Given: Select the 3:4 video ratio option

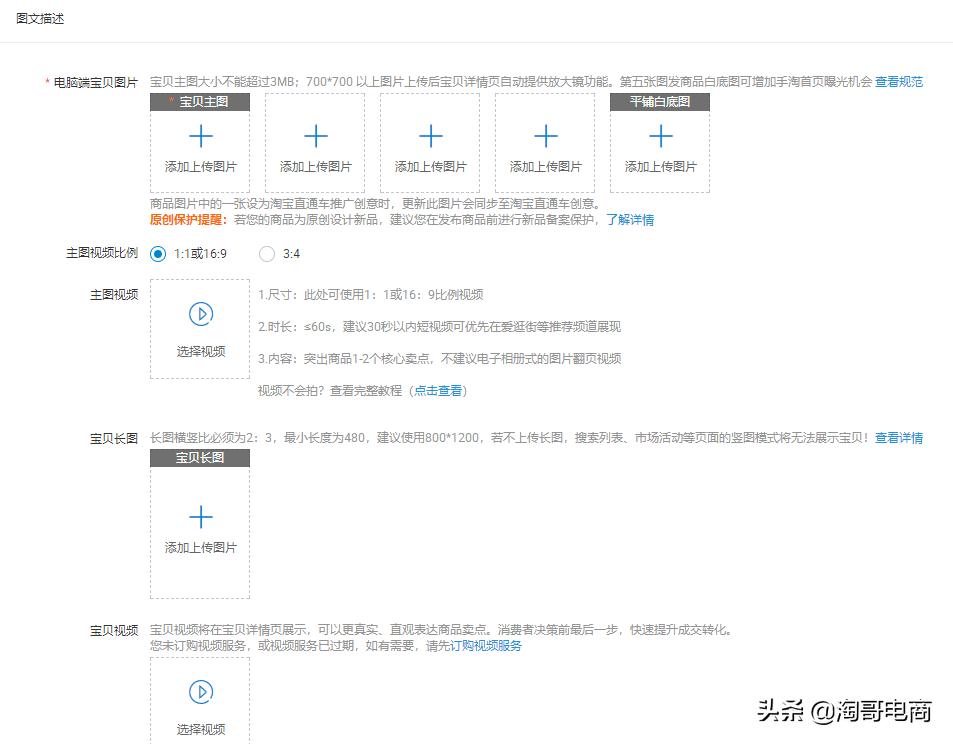Looking at the screenshot, I should (x=267, y=255).
